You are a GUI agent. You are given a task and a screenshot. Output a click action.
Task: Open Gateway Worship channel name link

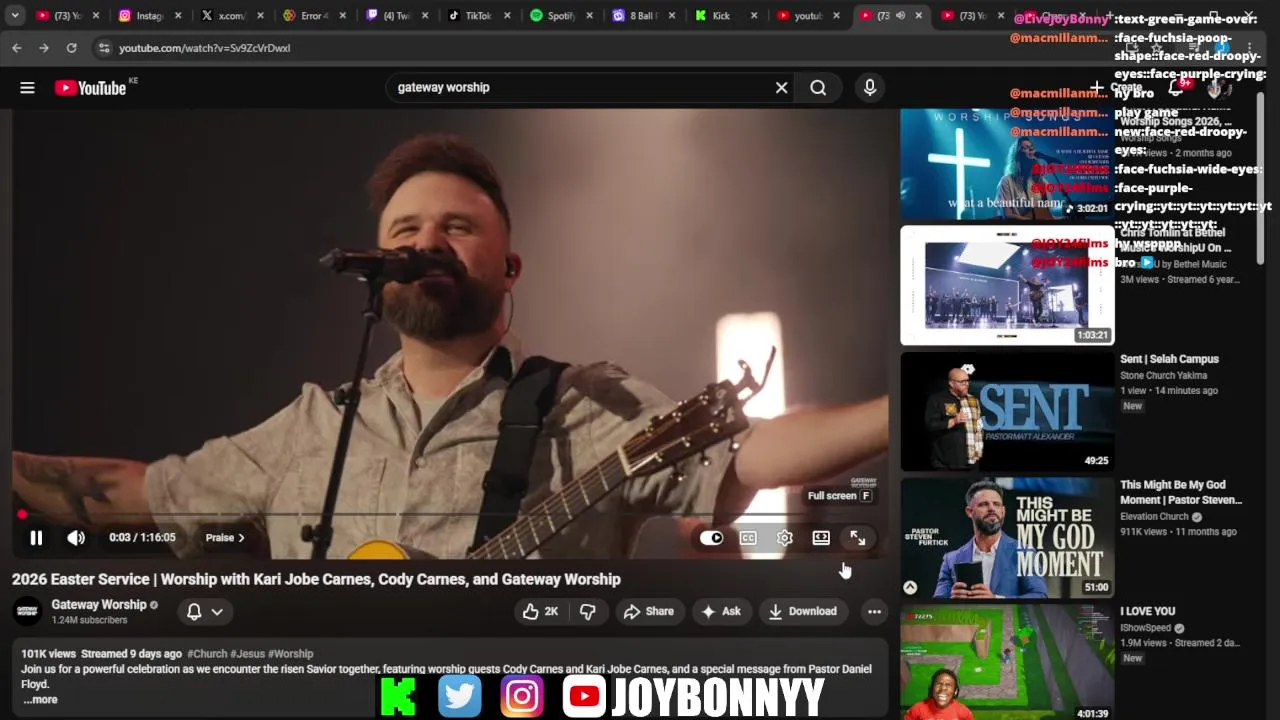tap(99, 604)
